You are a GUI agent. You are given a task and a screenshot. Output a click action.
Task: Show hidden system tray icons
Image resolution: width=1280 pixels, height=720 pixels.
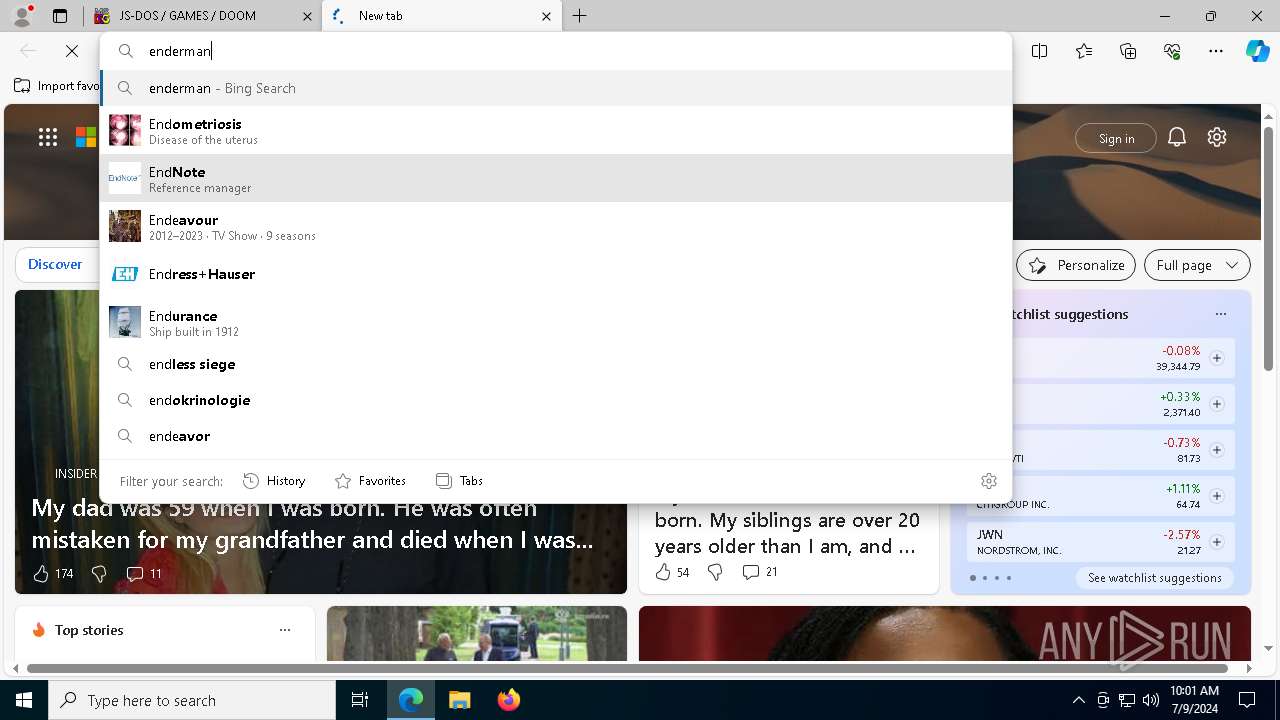(x=1078, y=700)
